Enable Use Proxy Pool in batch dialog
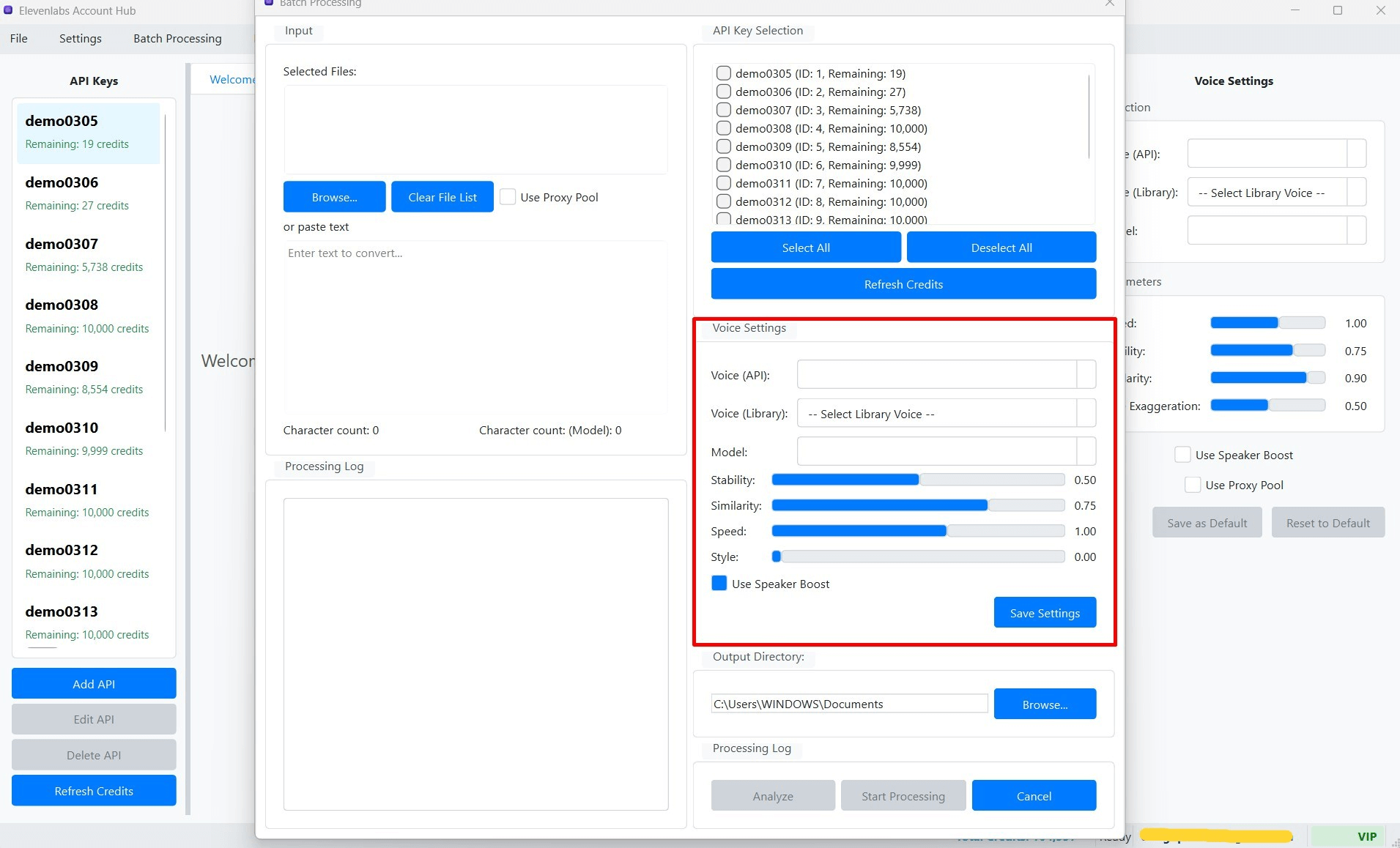The height and width of the screenshot is (848, 1400). [508, 197]
